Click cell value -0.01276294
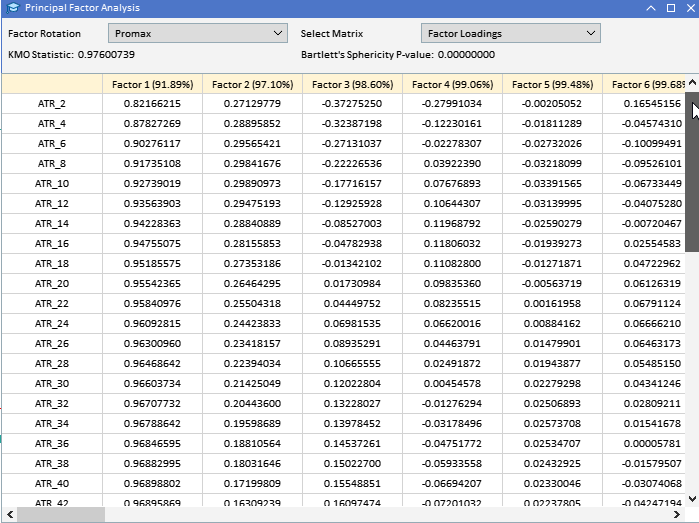Viewport: 699px width, 523px height. (452, 404)
